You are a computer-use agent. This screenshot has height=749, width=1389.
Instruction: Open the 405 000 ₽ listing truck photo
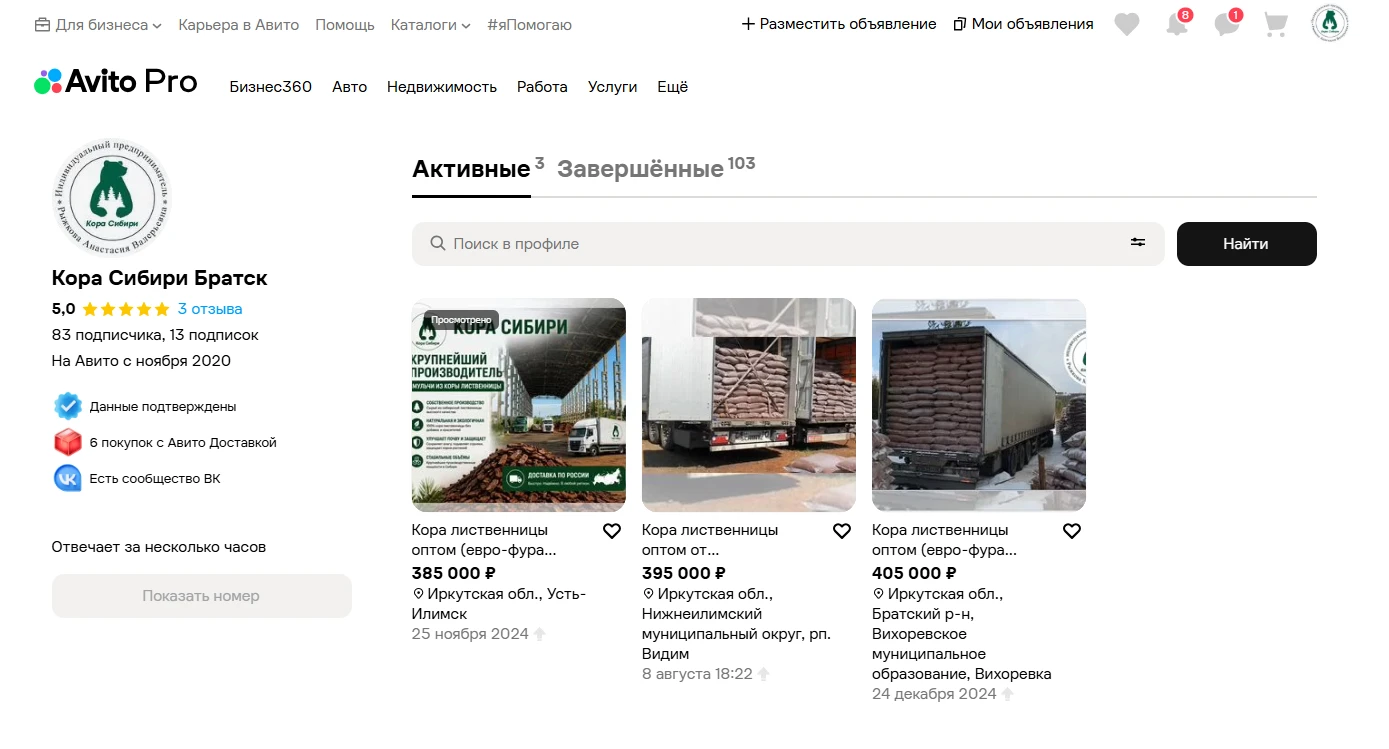(x=979, y=405)
